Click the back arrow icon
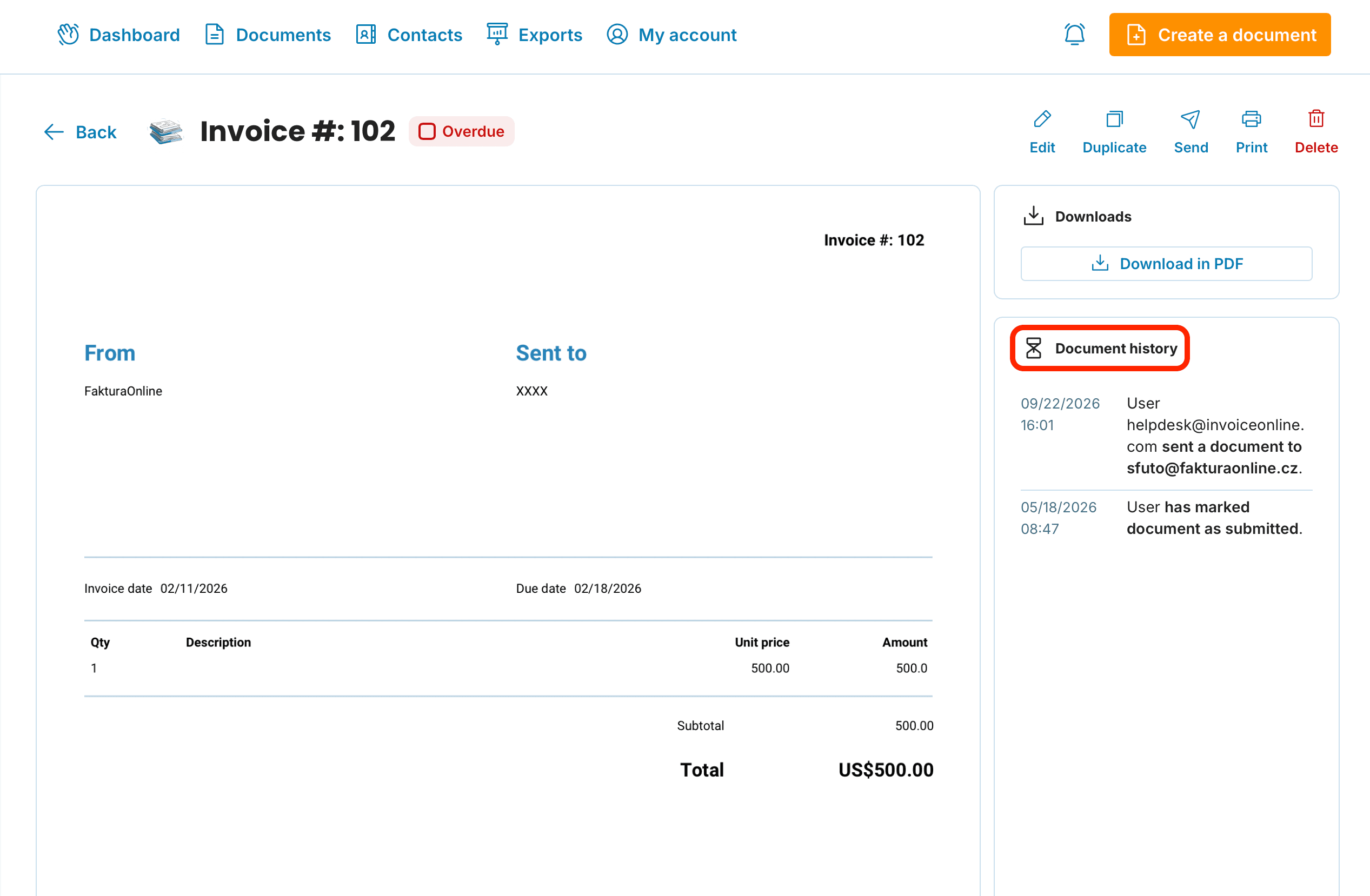The height and width of the screenshot is (896, 1370). tap(54, 132)
